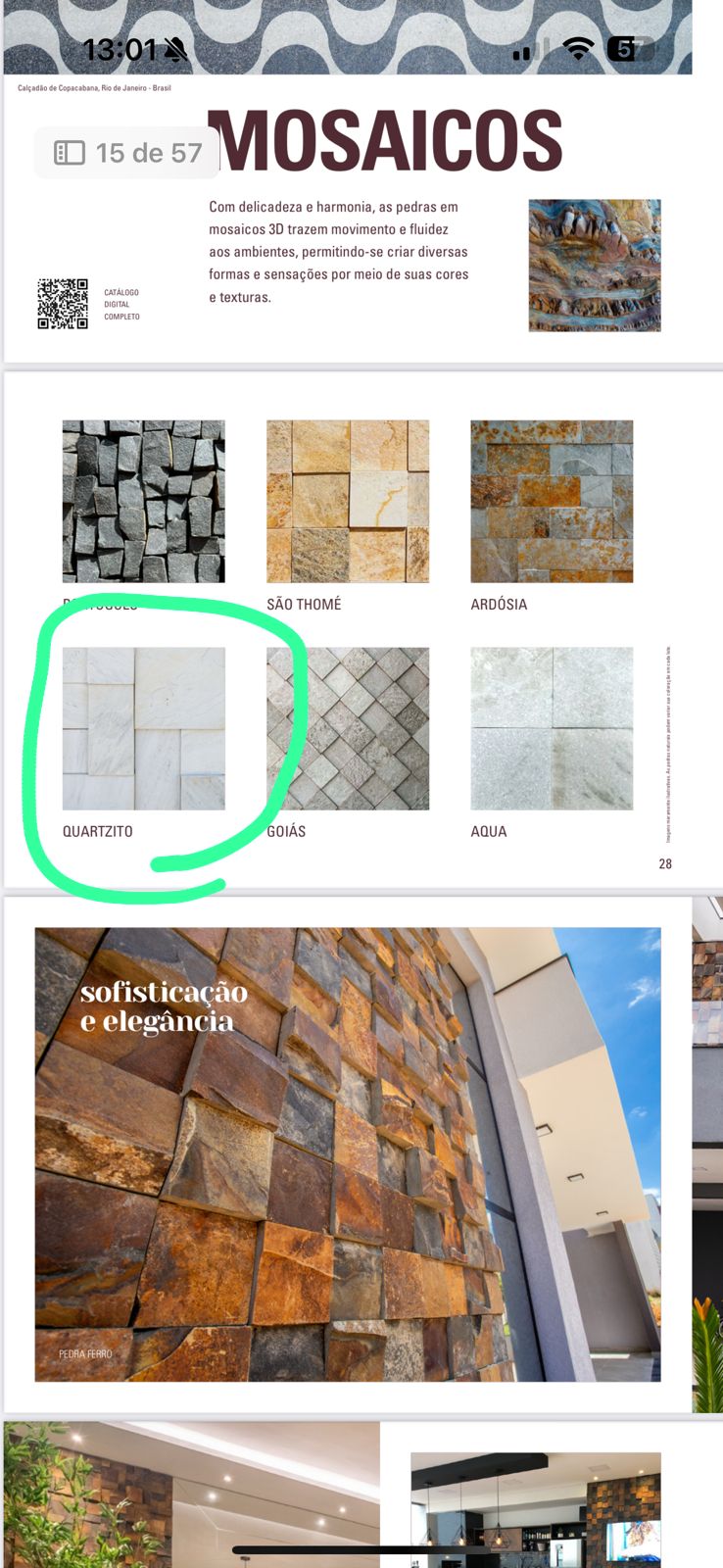Tap the Wi-Fi status icon
This screenshot has height=1568, width=723.
click(579, 49)
